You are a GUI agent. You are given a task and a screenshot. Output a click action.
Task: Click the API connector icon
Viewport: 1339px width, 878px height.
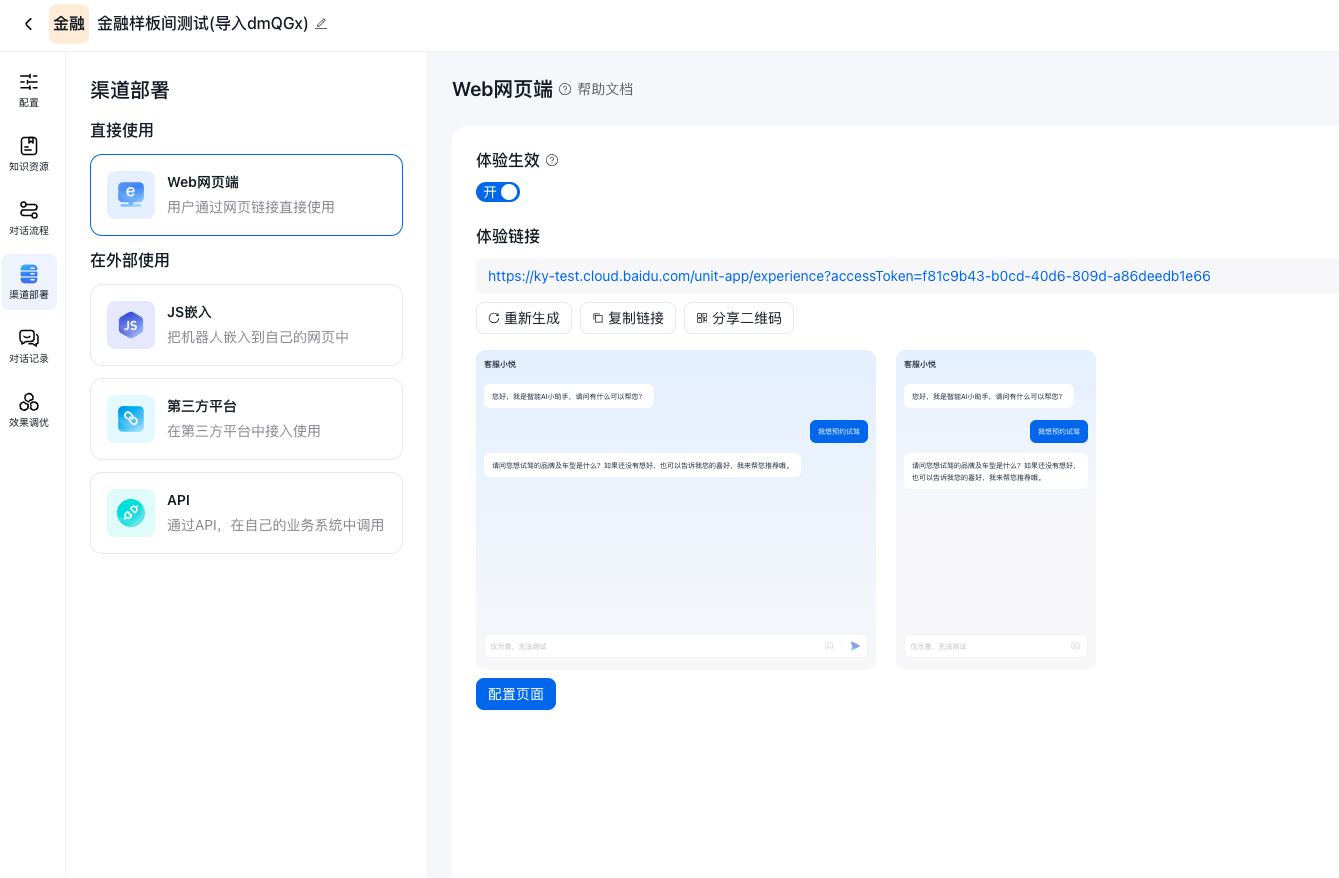click(131, 513)
